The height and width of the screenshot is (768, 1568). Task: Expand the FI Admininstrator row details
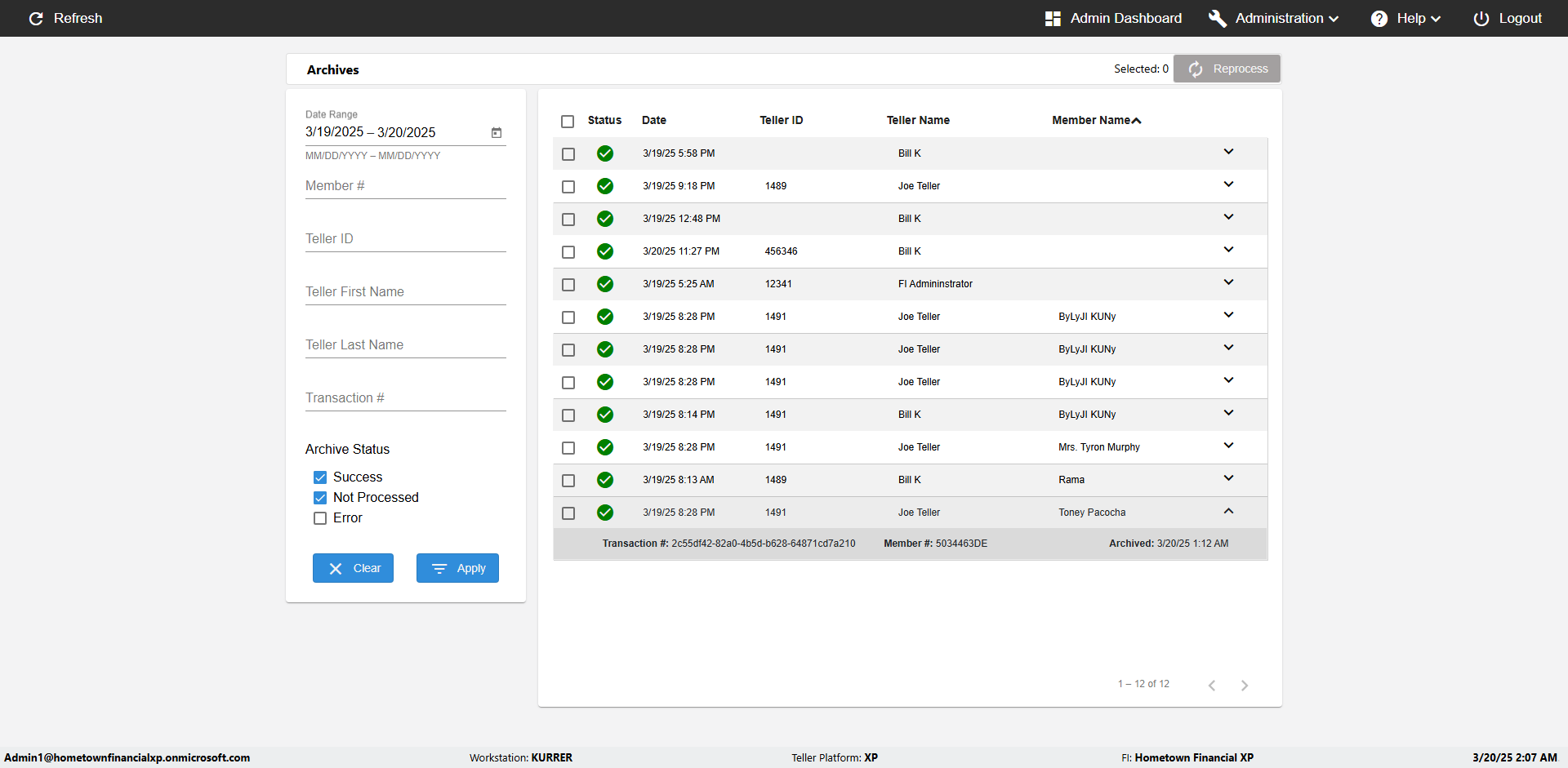[1228, 282]
